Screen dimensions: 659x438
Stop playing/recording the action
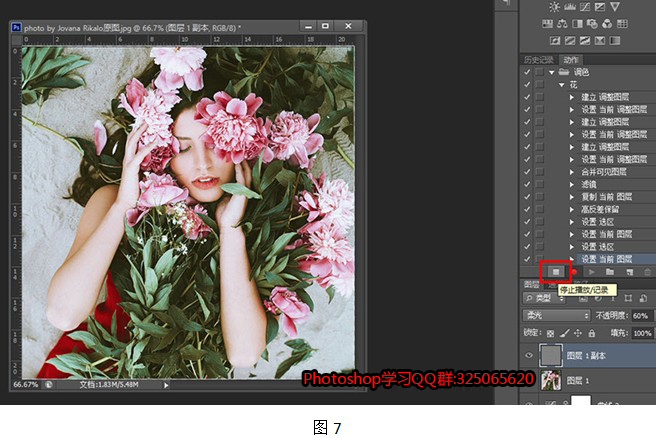click(x=556, y=272)
